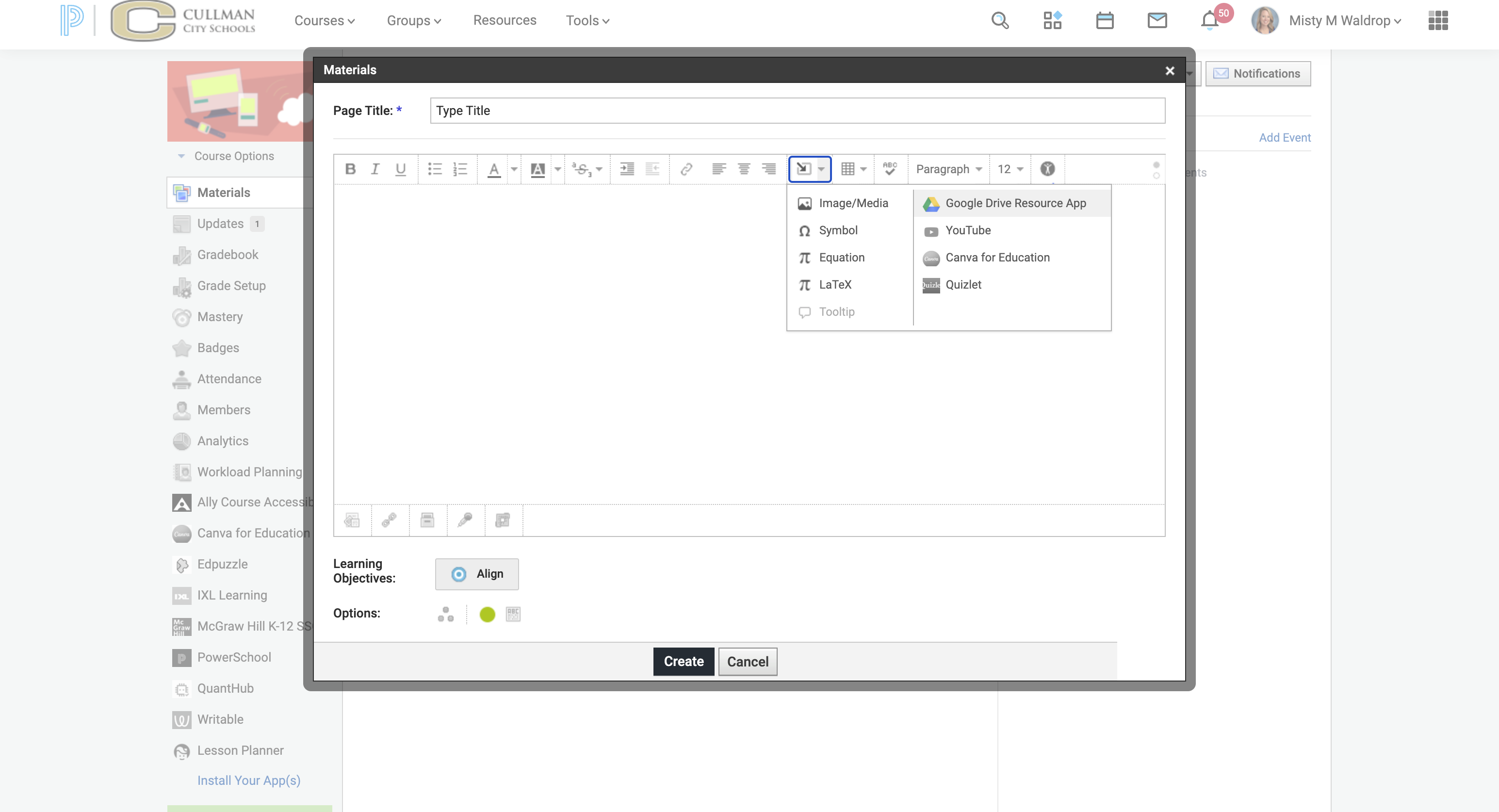Screen dimensions: 1499x812
Task: Insert a bulleted list
Action: (435, 169)
